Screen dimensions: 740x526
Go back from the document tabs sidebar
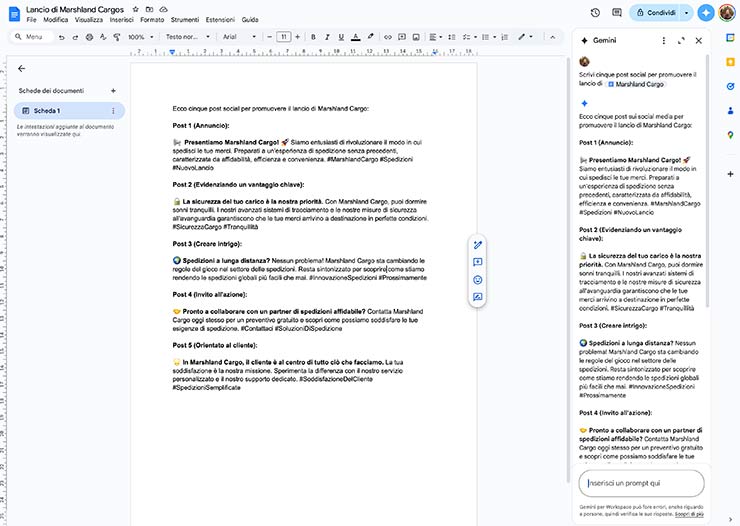pyautogui.click(x=21, y=68)
